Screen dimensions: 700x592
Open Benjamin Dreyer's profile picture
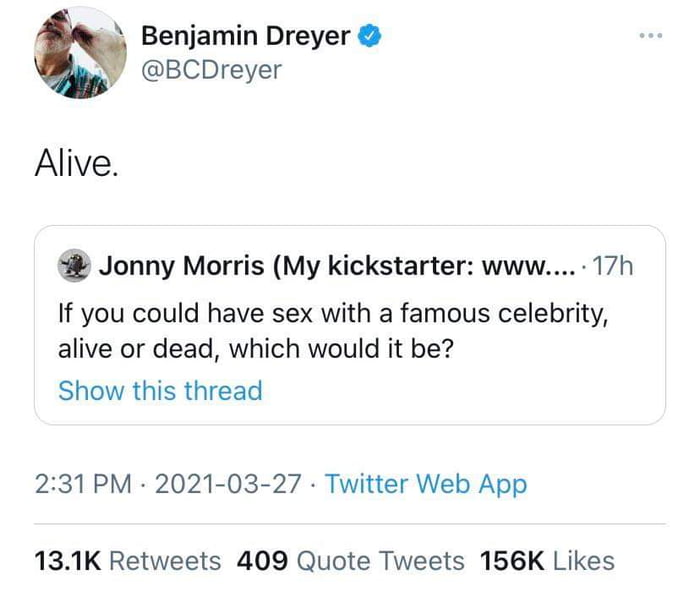(79, 54)
